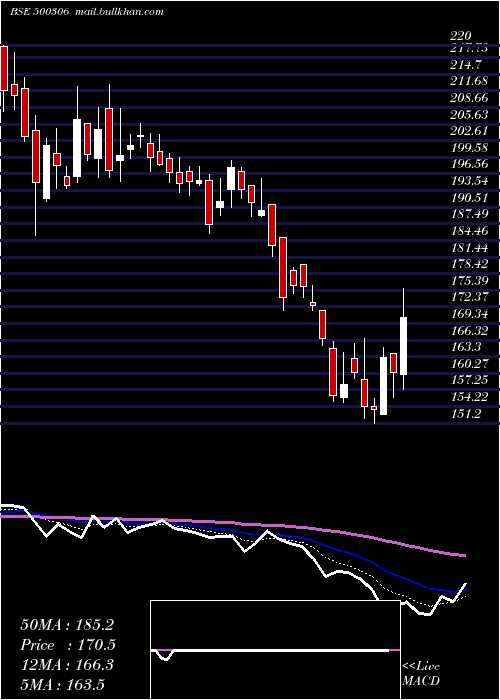The height and width of the screenshot is (700, 500).
Task: Click inside the MACD inset chart box
Action: pyautogui.click(x=275, y=650)
